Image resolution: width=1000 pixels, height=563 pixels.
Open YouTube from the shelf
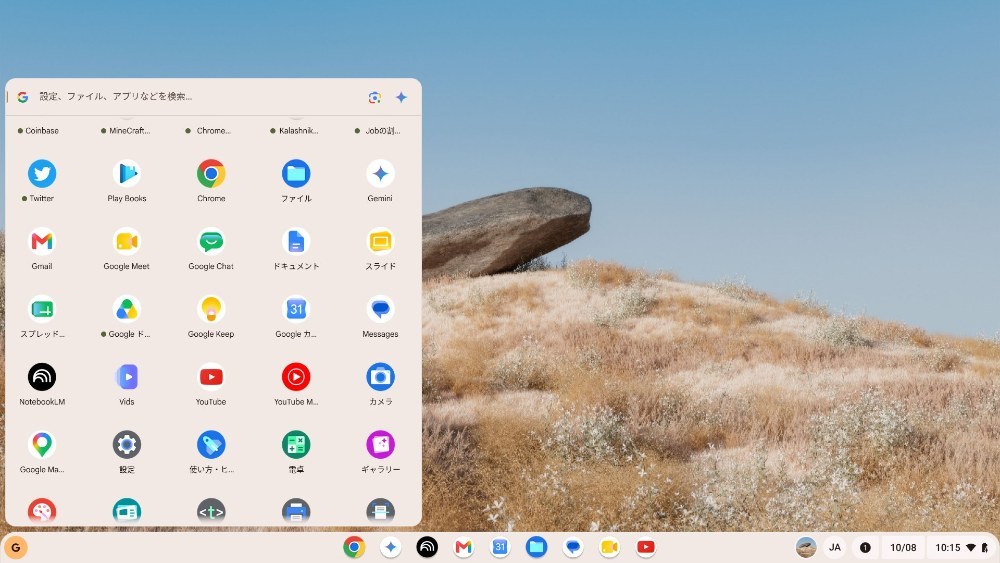click(645, 547)
